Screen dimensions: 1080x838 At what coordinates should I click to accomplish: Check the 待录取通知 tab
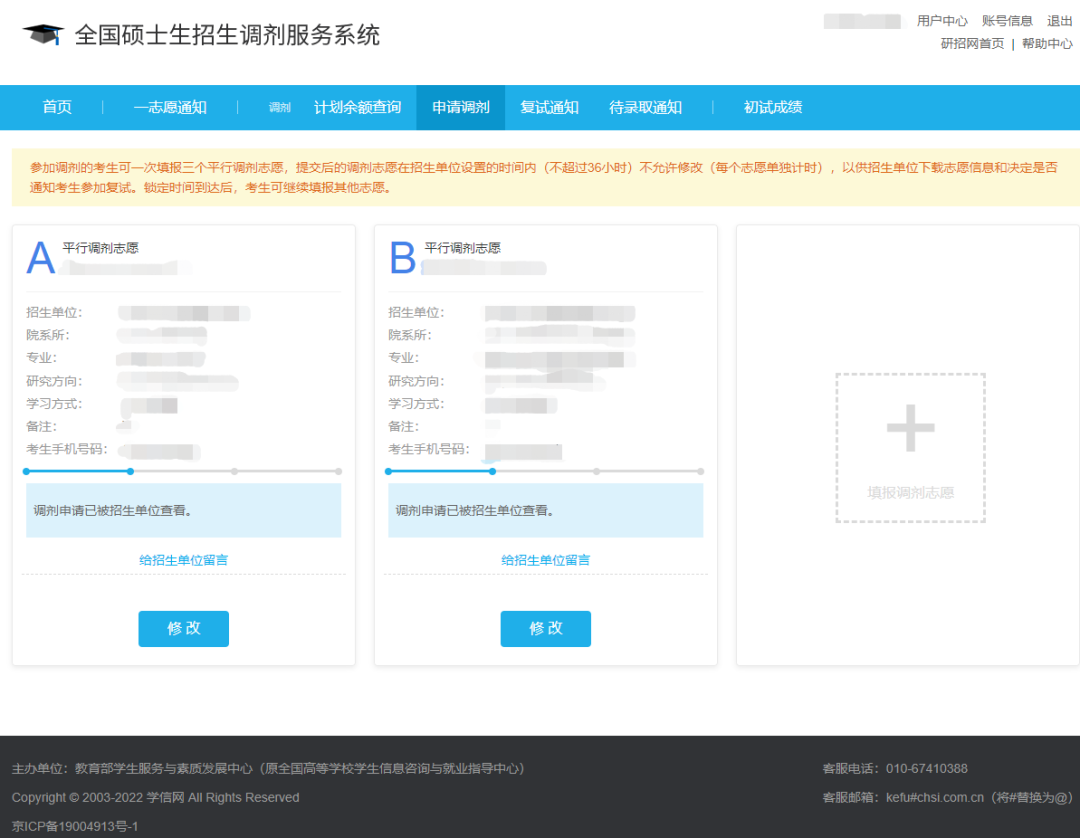pyautogui.click(x=645, y=107)
